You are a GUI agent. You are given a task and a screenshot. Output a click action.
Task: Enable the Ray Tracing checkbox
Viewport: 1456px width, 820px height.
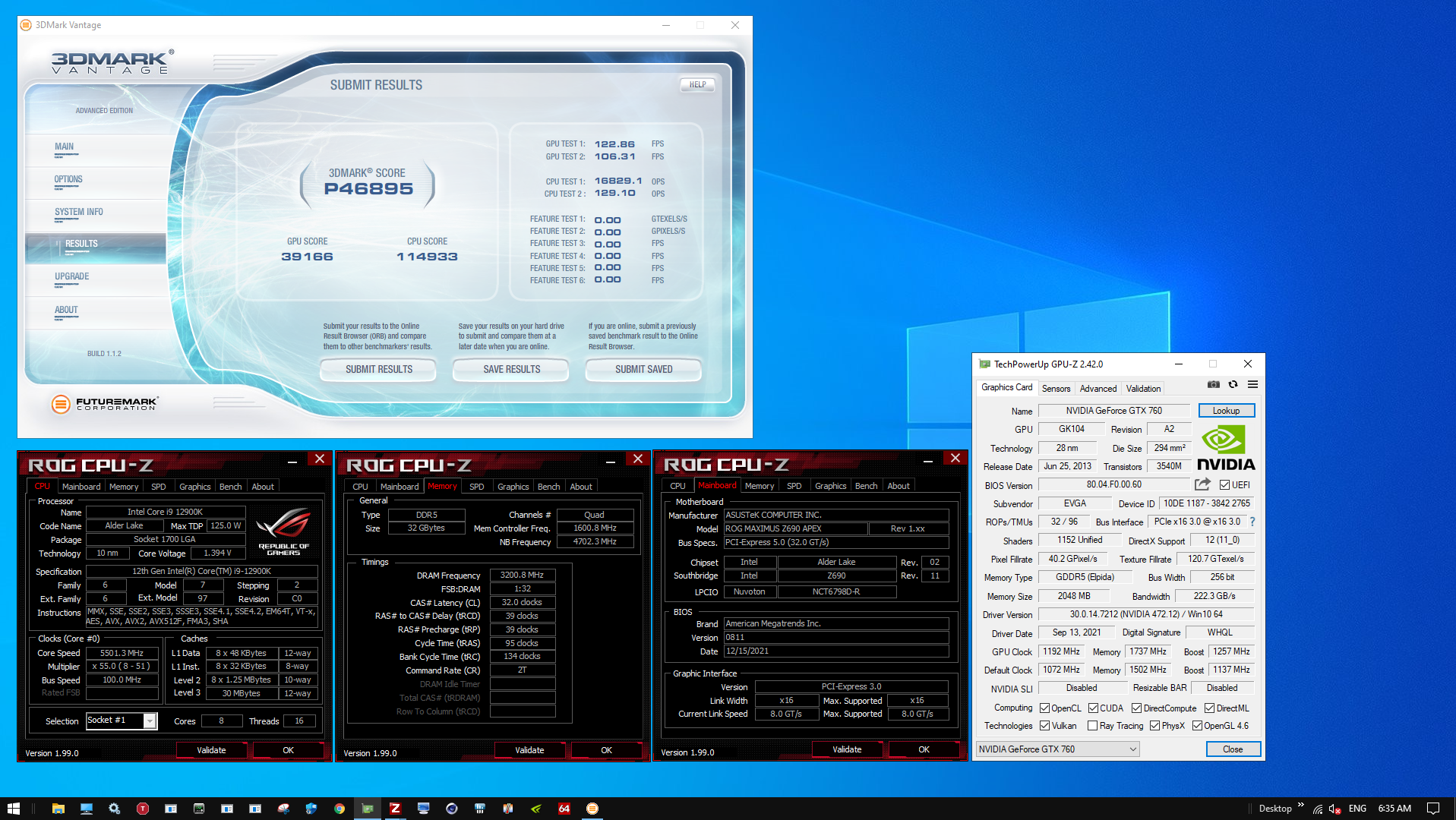pos(1093,726)
